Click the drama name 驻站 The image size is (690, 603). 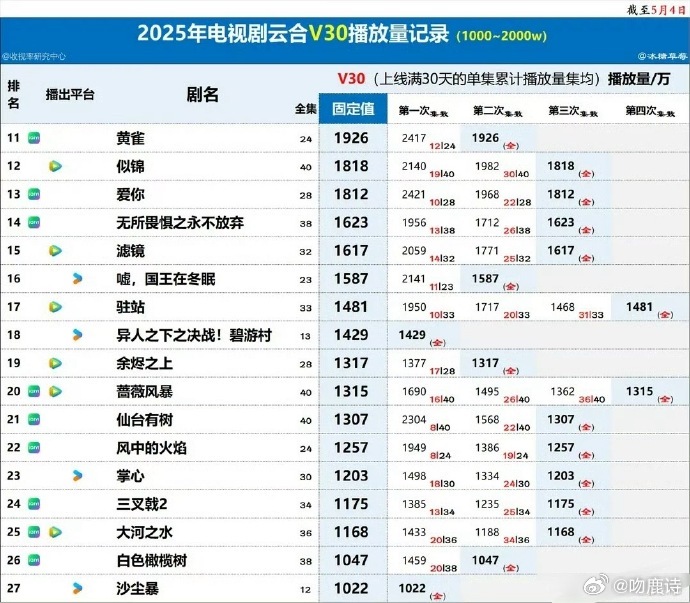tap(131, 307)
